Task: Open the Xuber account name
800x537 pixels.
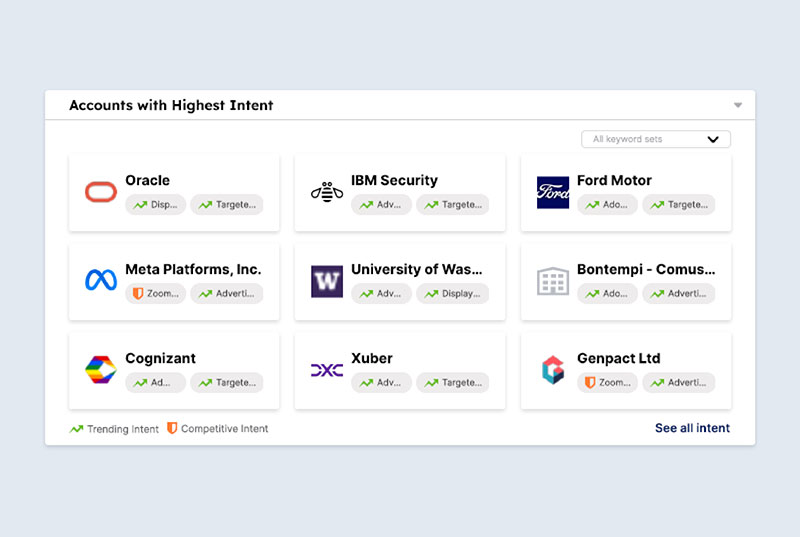Action: [372, 358]
